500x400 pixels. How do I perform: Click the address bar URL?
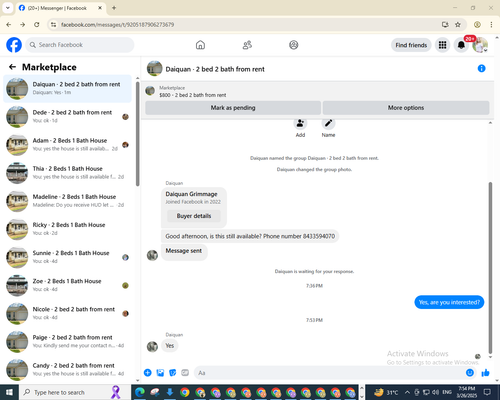117,25
